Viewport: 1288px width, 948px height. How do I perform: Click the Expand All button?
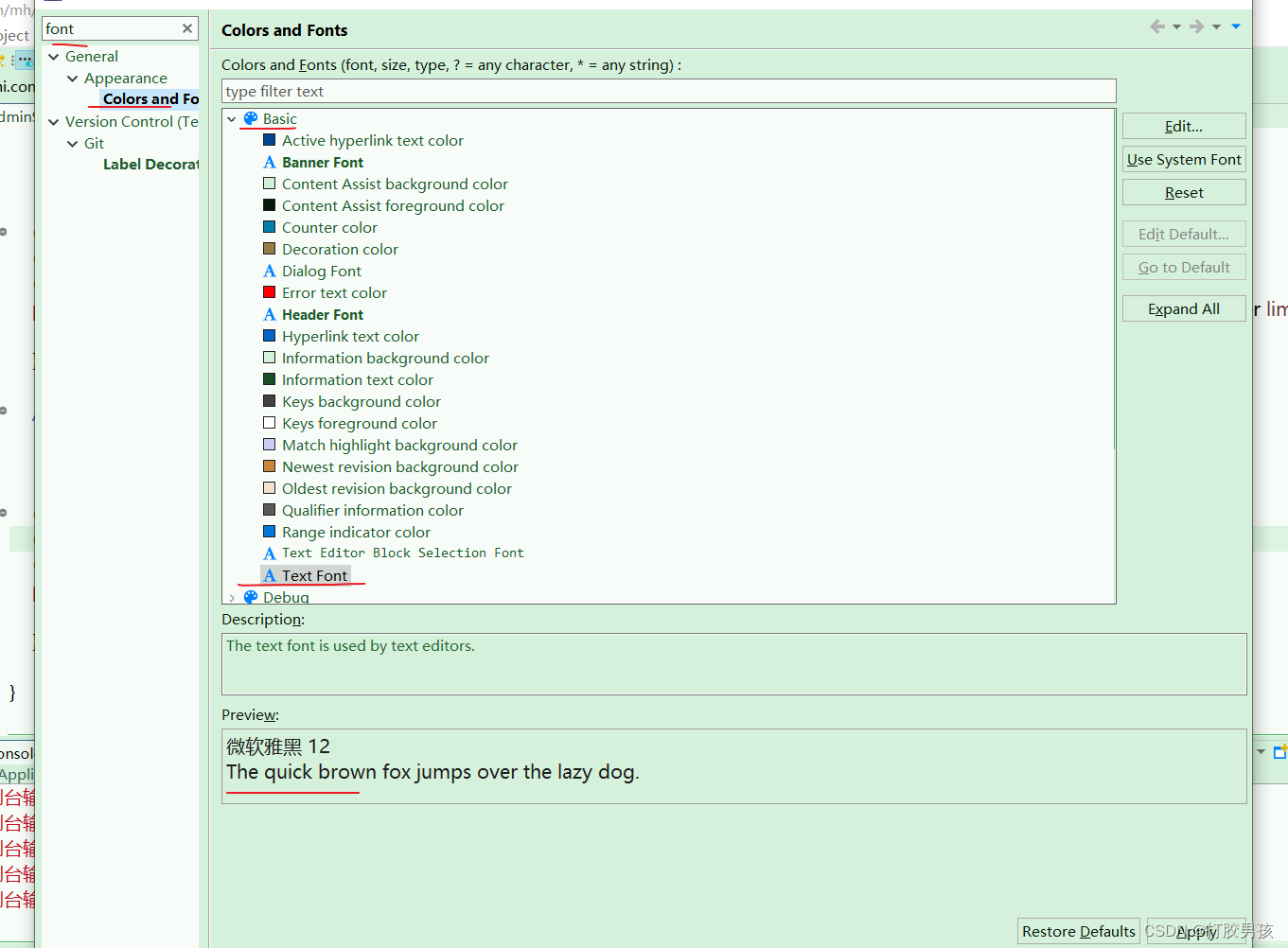click(1184, 308)
